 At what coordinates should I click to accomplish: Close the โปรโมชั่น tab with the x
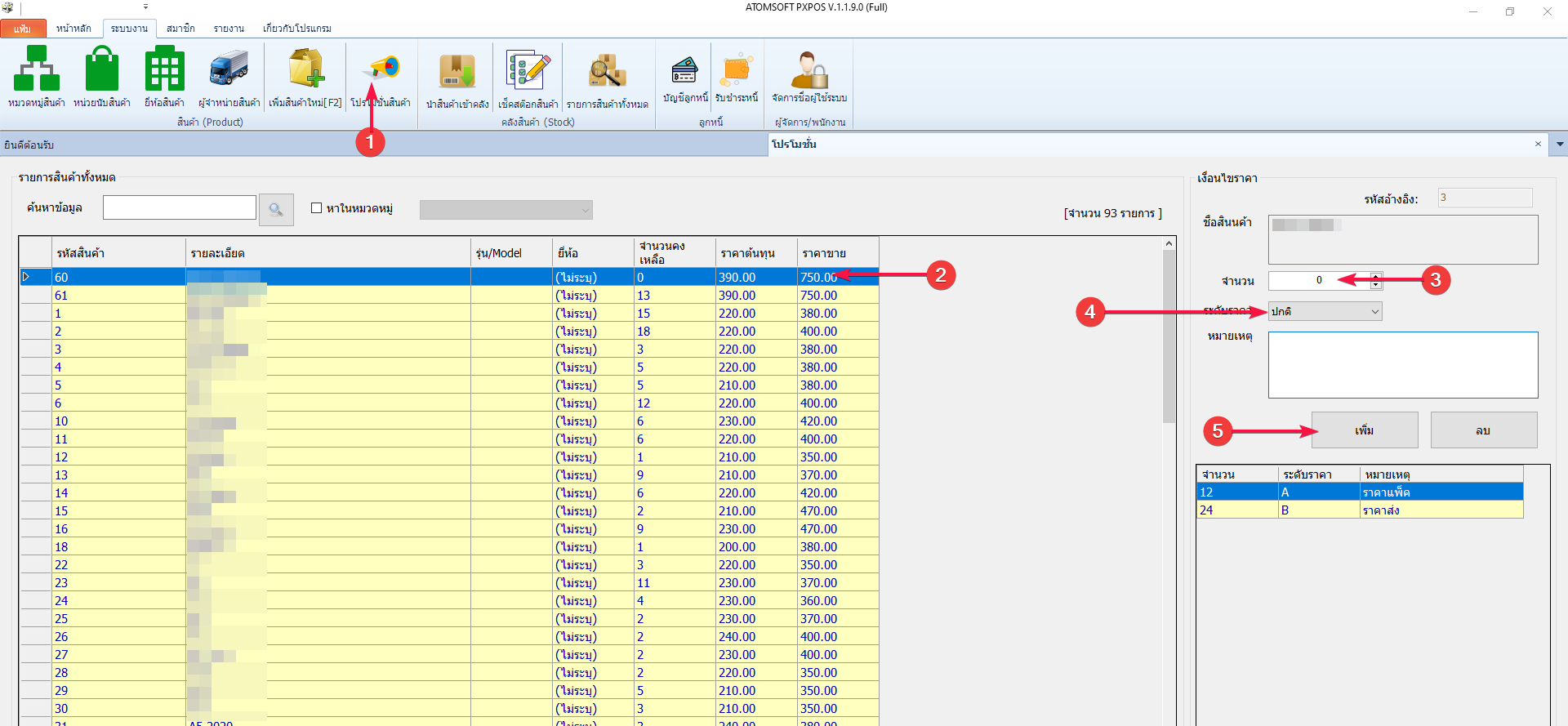pos(1538,144)
